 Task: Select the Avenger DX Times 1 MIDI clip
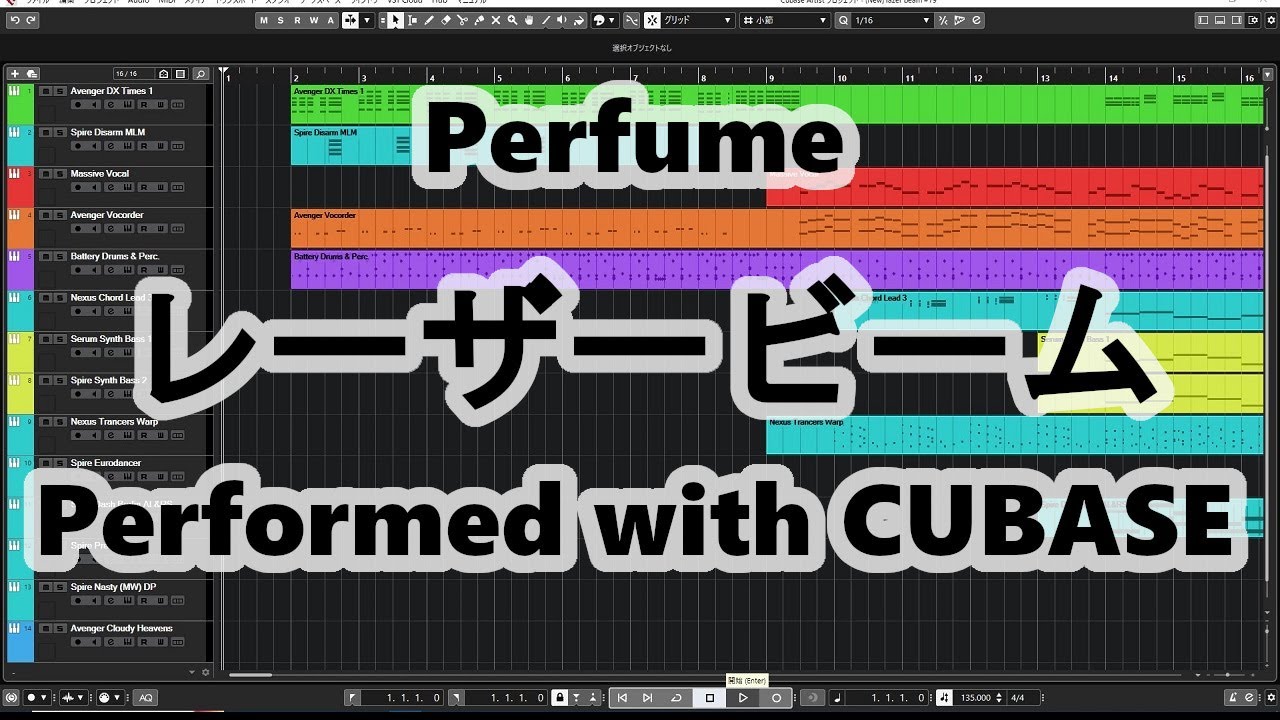tap(777, 104)
